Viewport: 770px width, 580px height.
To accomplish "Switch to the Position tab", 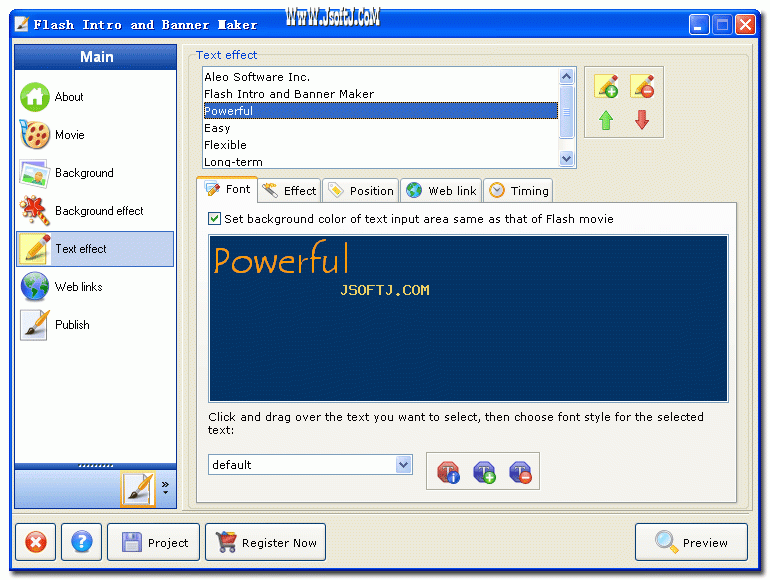I will [x=360, y=191].
